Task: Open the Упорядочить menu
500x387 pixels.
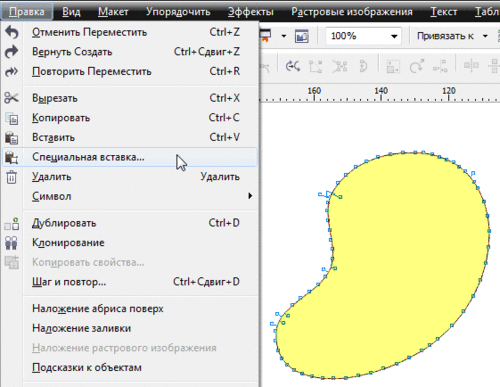Action: click(x=178, y=12)
